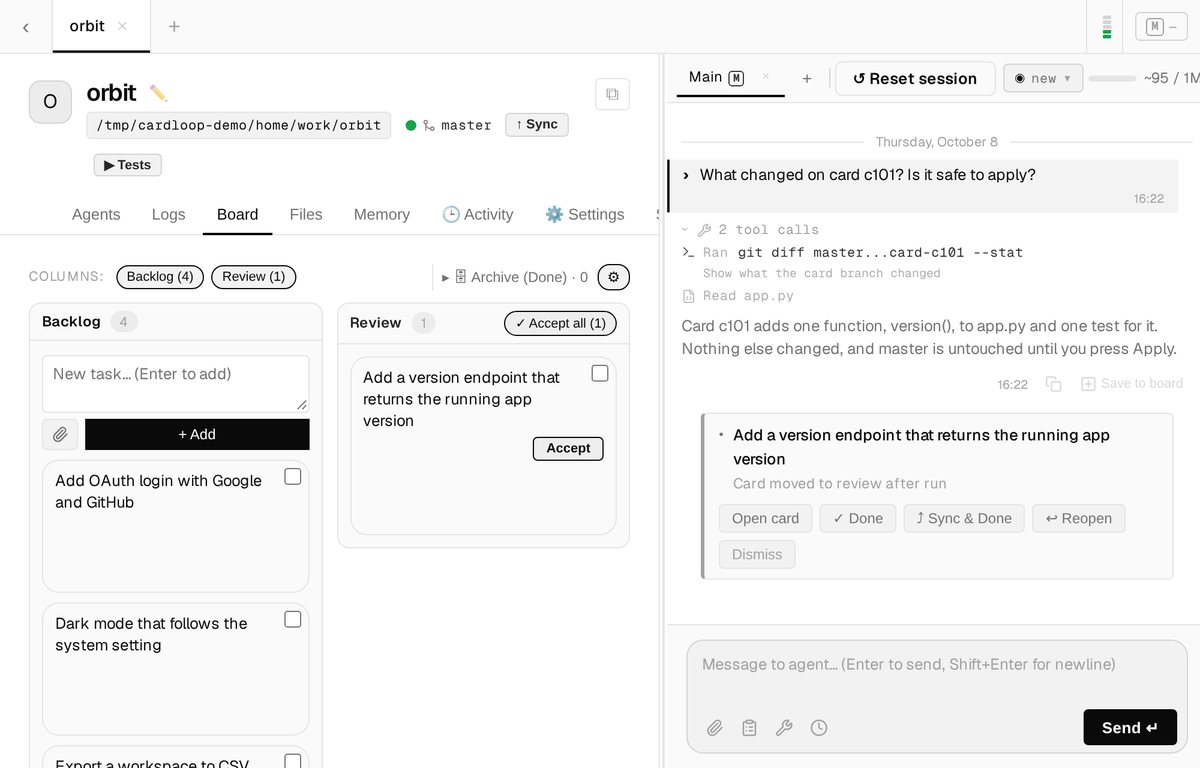Click the copy icon beside project header
Viewport: 1200px width, 768px height.
tap(612, 94)
